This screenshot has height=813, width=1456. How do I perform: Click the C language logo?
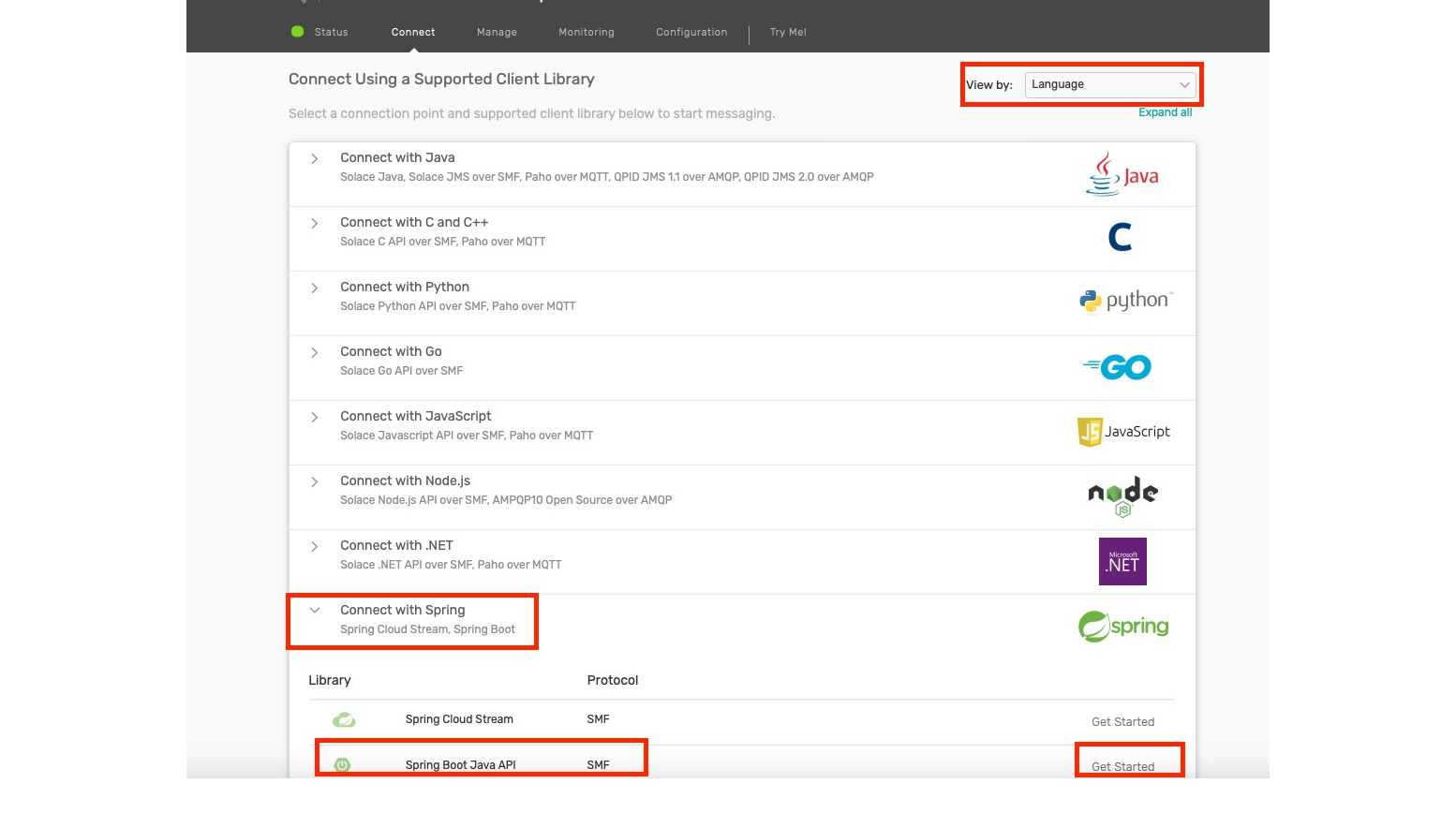pyautogui.click(x=1120, y=237)
